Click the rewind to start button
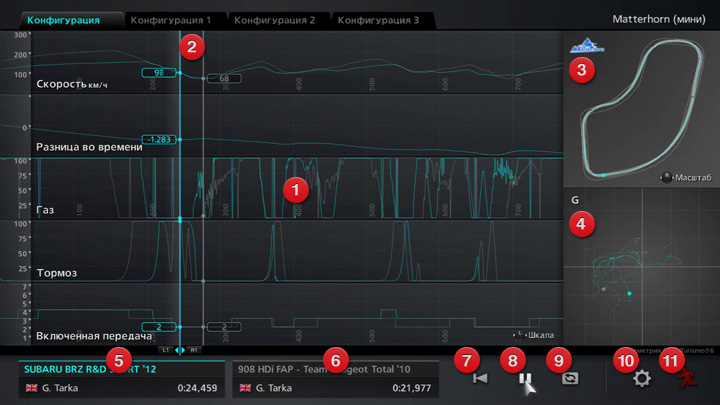This screenshot has height=405, width=720. point(480,379)
